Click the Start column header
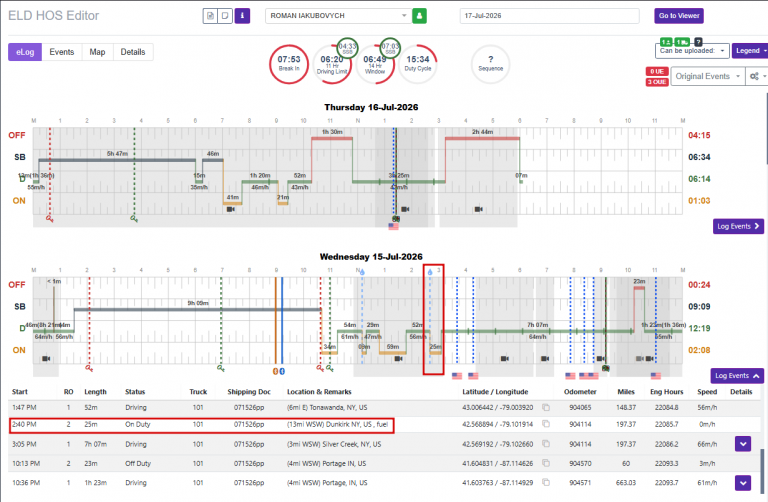 coord(20,392)
